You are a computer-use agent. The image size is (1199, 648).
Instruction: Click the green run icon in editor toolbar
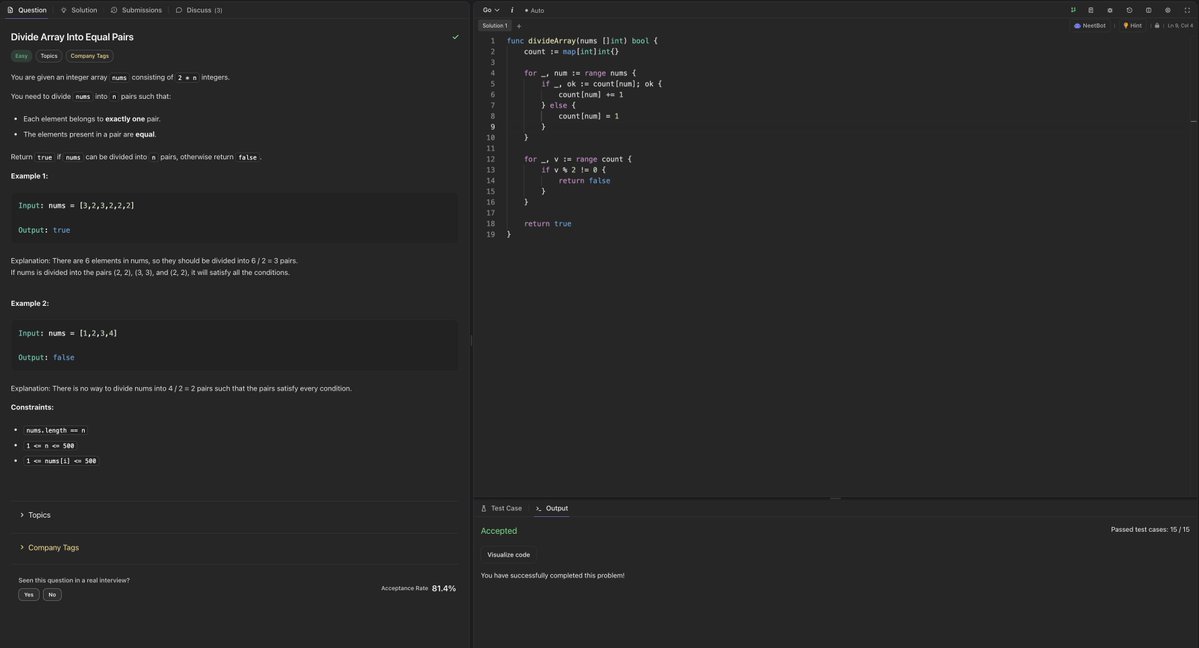click(1073, 10)
